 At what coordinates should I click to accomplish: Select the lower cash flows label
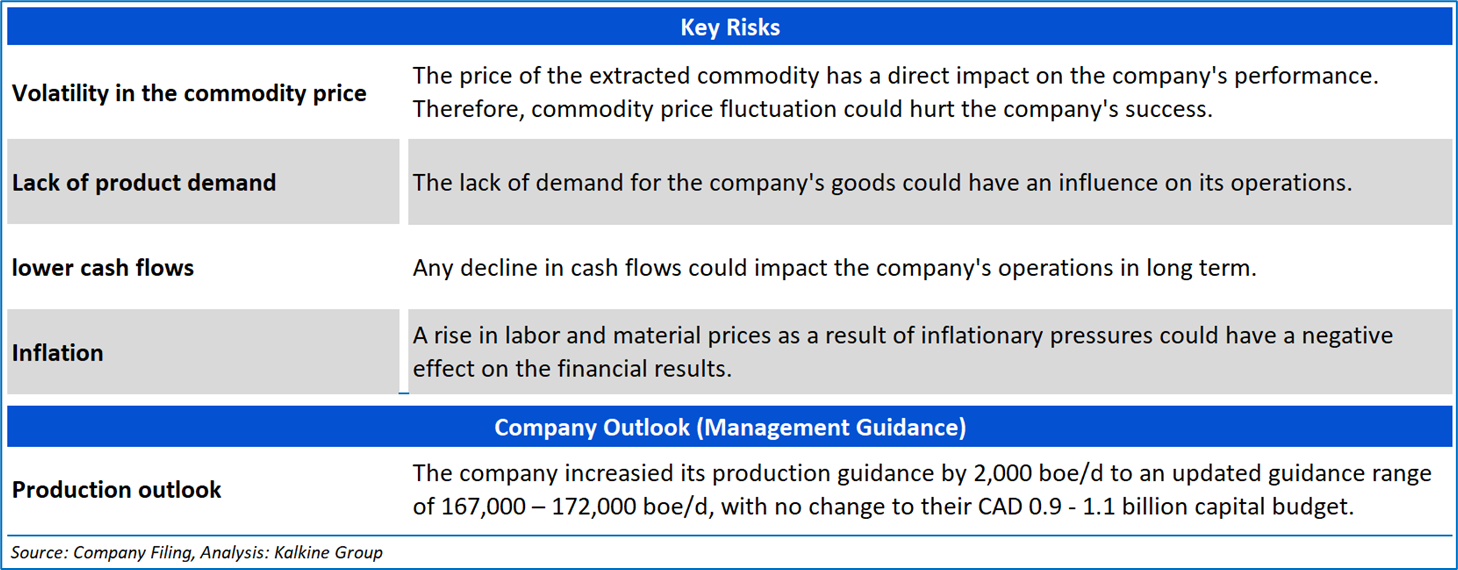pos(103,268)
